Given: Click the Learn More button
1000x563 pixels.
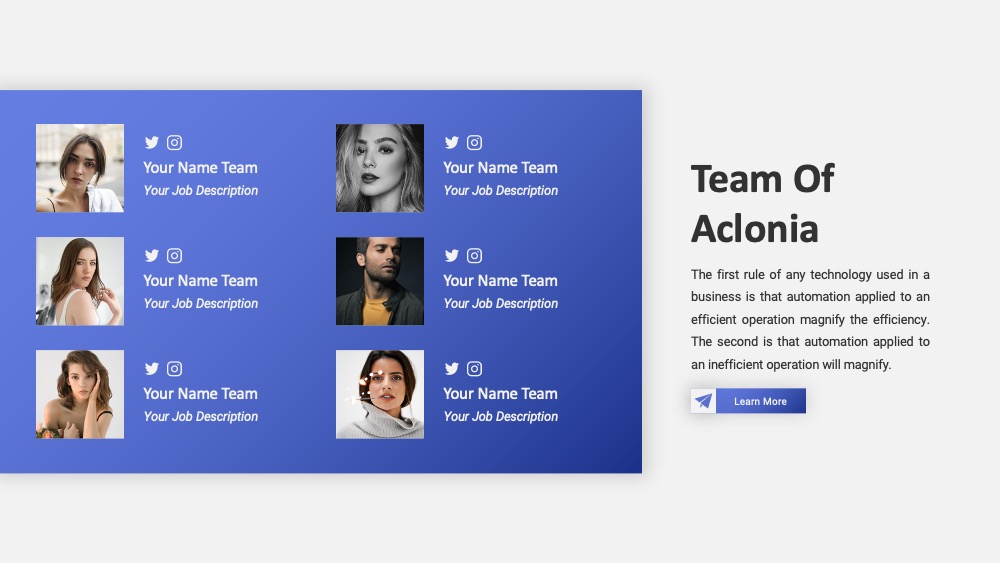Looking at the screenshot, I should pyautogui.click(x=761, y=401).
